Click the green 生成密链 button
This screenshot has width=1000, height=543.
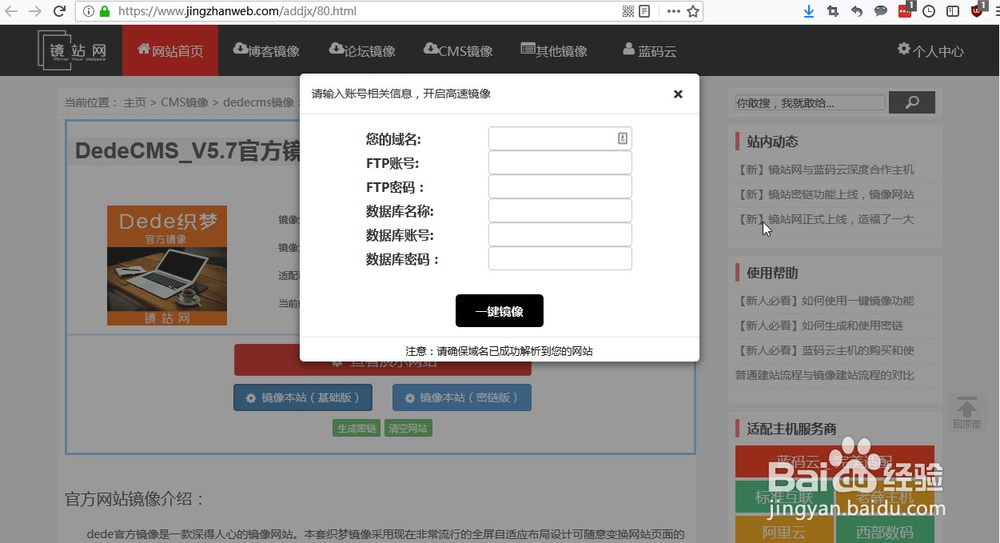click(357, 428)
